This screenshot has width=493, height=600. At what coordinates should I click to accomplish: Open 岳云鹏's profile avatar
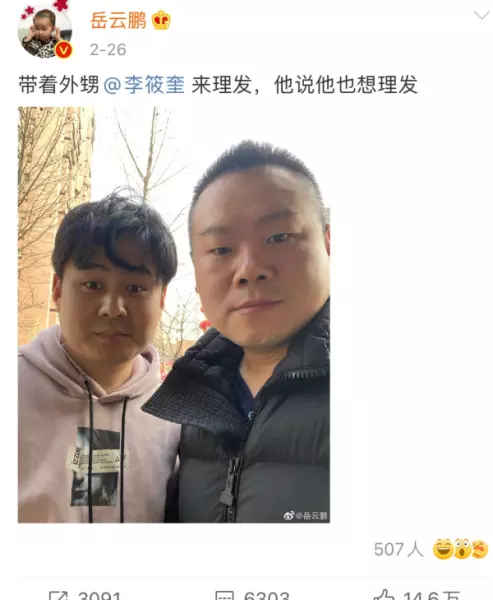(45, 31)
